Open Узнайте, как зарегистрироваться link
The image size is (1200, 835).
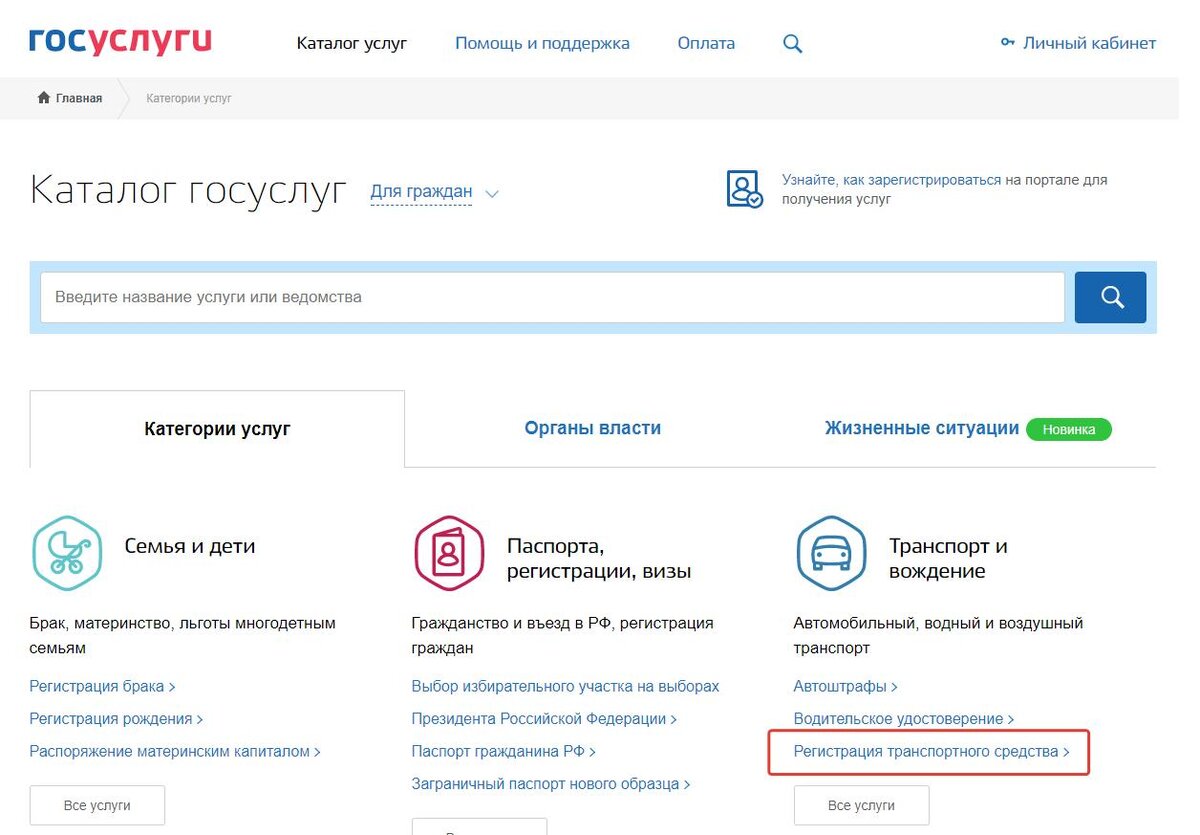click(891, 180)
